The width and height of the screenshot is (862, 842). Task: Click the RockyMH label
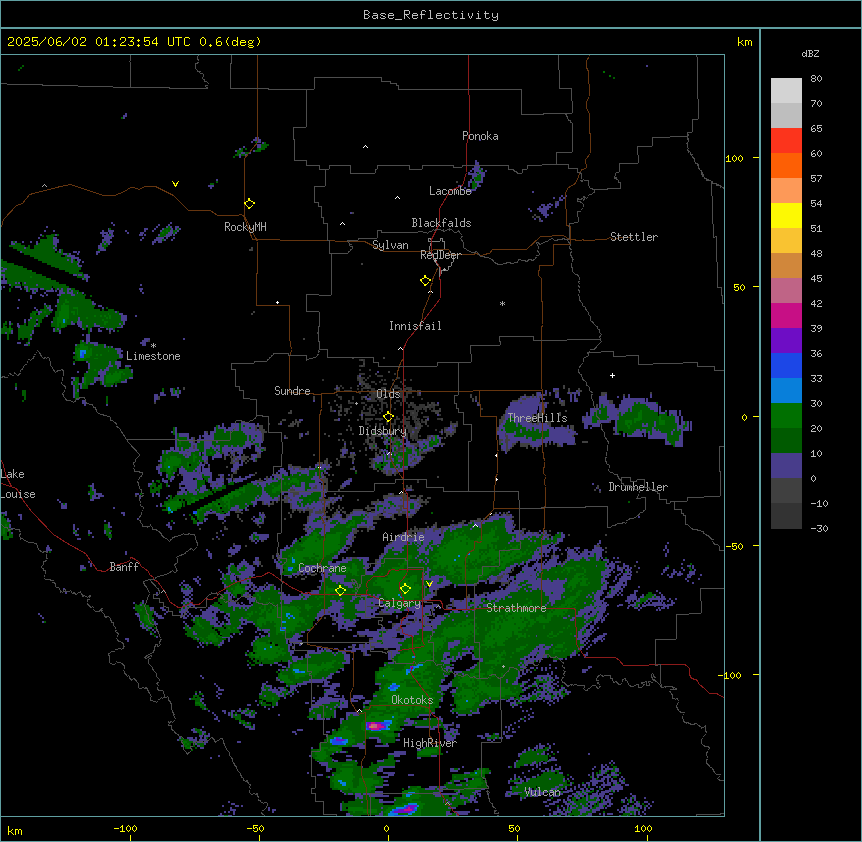pos(245,227)
